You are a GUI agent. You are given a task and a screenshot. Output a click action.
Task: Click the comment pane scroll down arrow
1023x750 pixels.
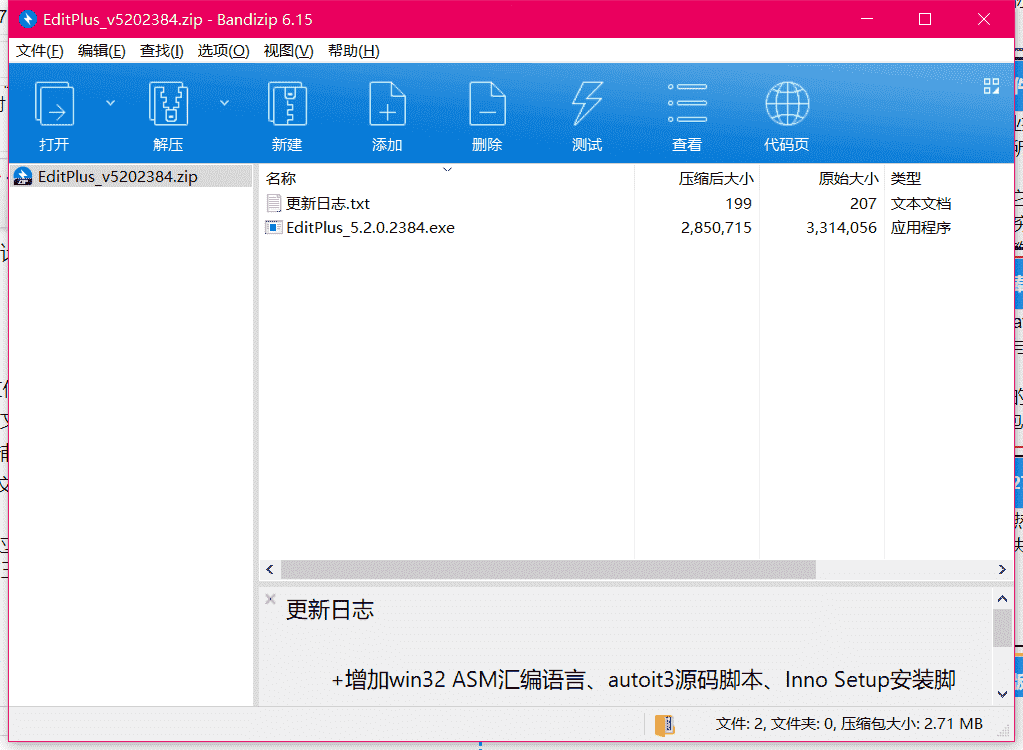[1002, 694]
